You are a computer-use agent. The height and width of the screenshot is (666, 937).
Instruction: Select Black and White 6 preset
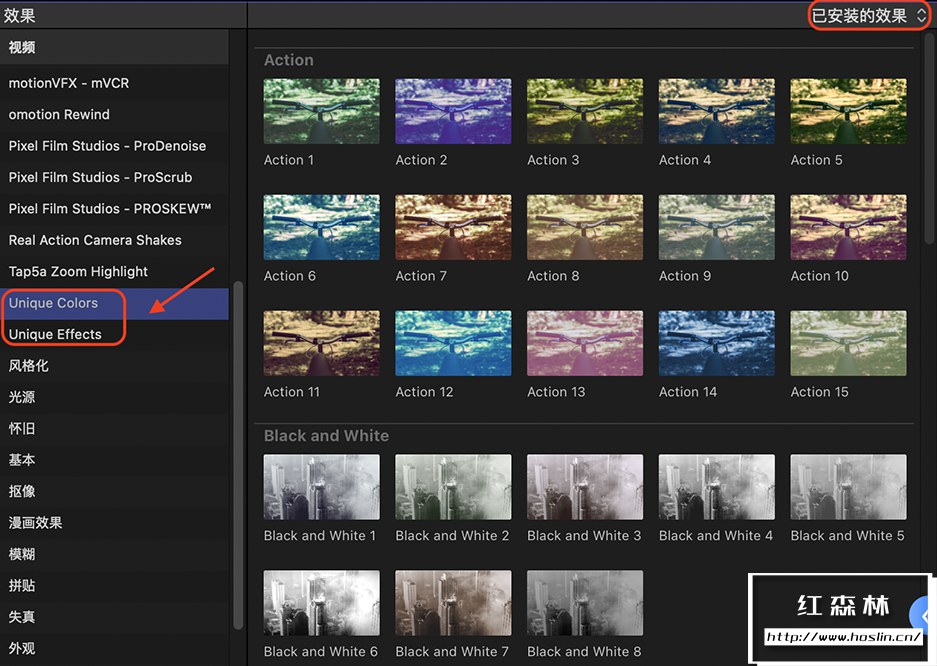click(321, 603)
